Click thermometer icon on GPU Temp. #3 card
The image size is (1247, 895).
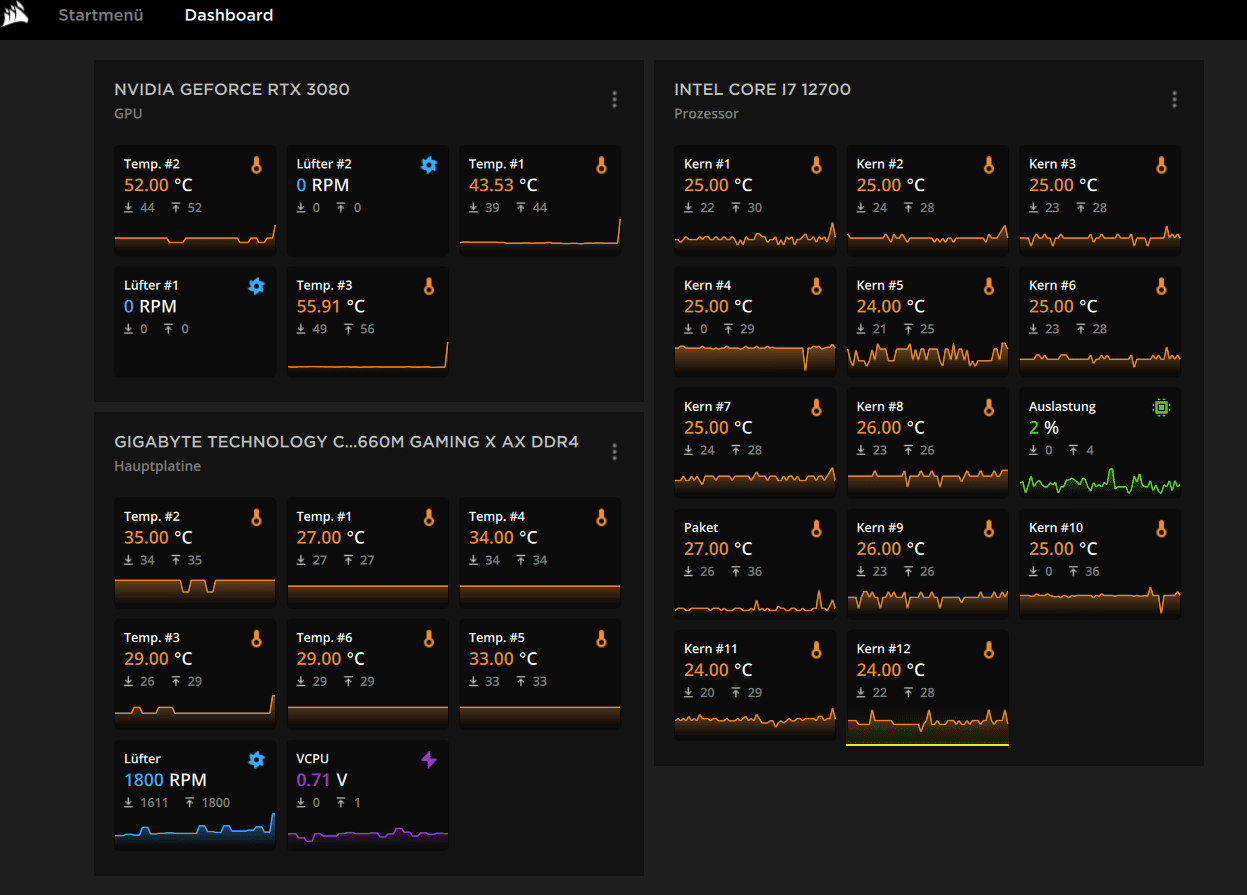tap(429, 286)
